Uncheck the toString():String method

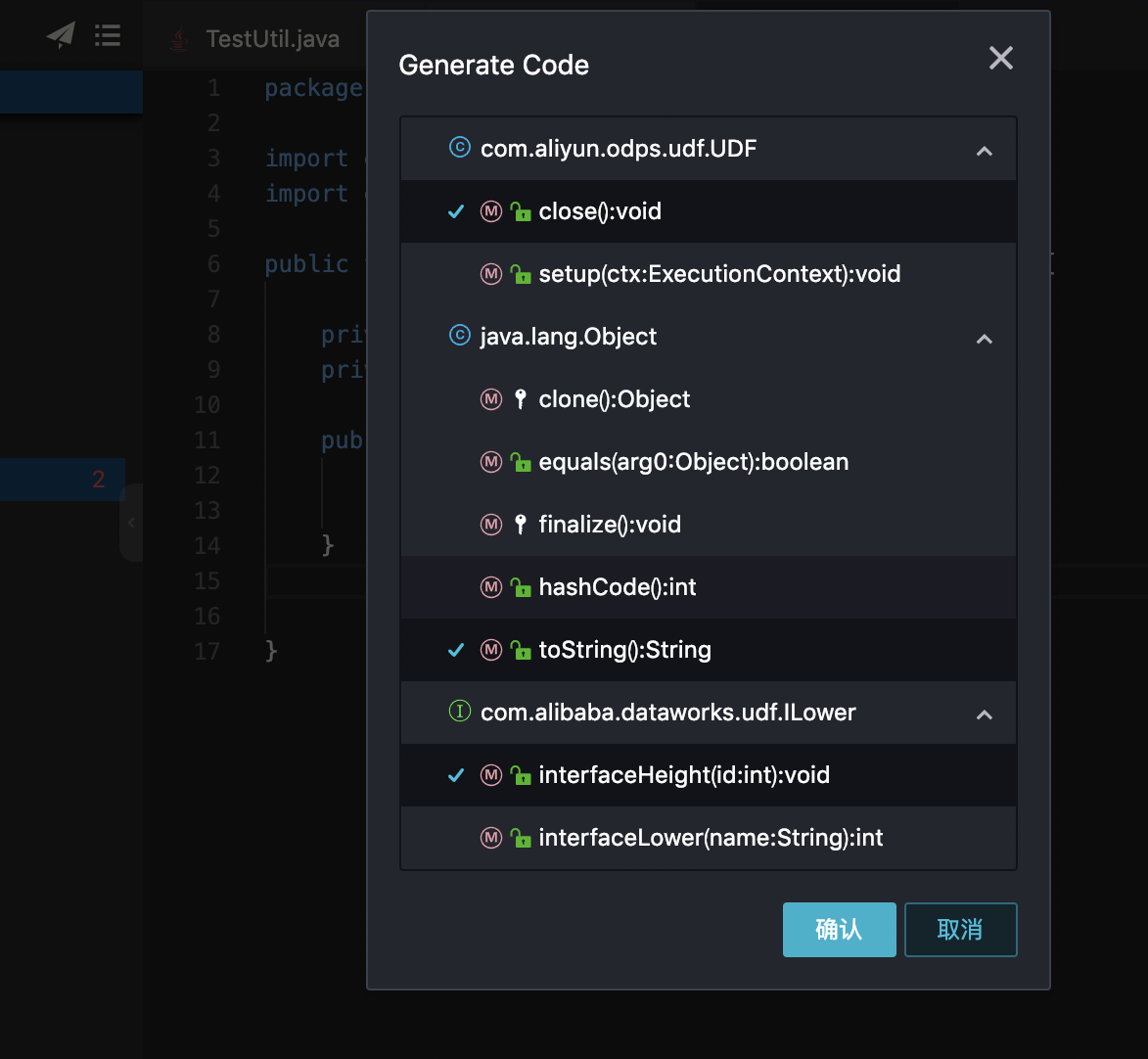[456, 650]
